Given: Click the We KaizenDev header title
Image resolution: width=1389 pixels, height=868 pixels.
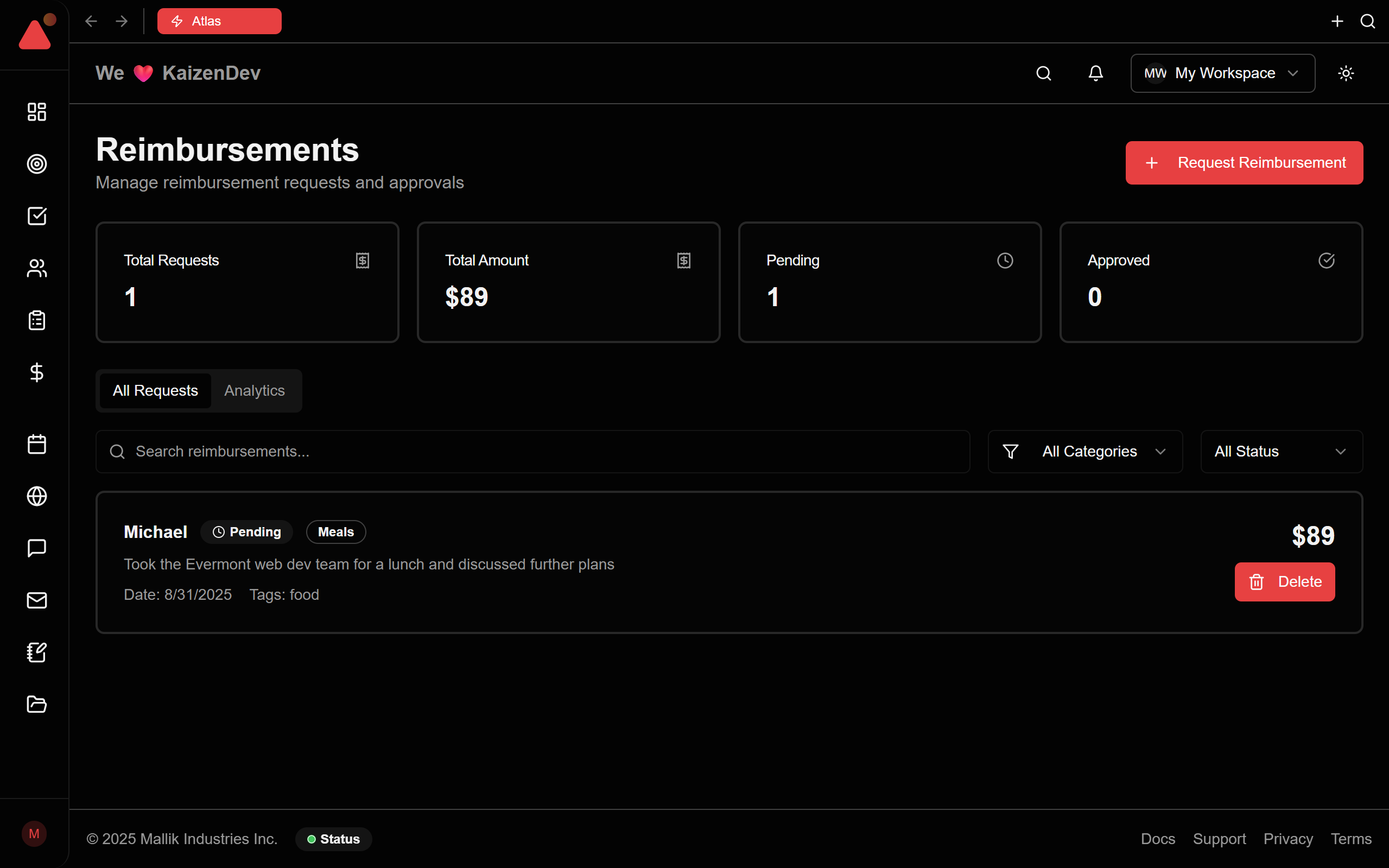Looking at the screenshot, I should (x=178, y=73).
